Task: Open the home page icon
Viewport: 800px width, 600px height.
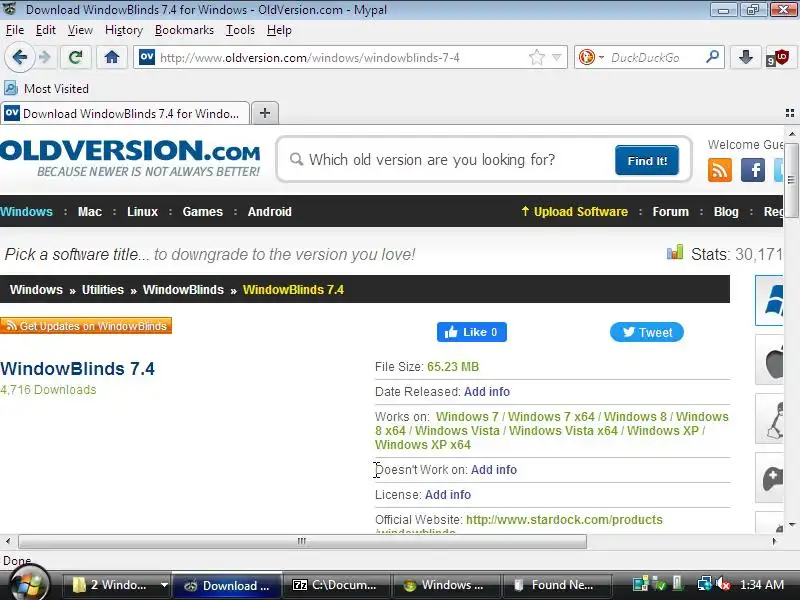Action: tap(112, 57)
